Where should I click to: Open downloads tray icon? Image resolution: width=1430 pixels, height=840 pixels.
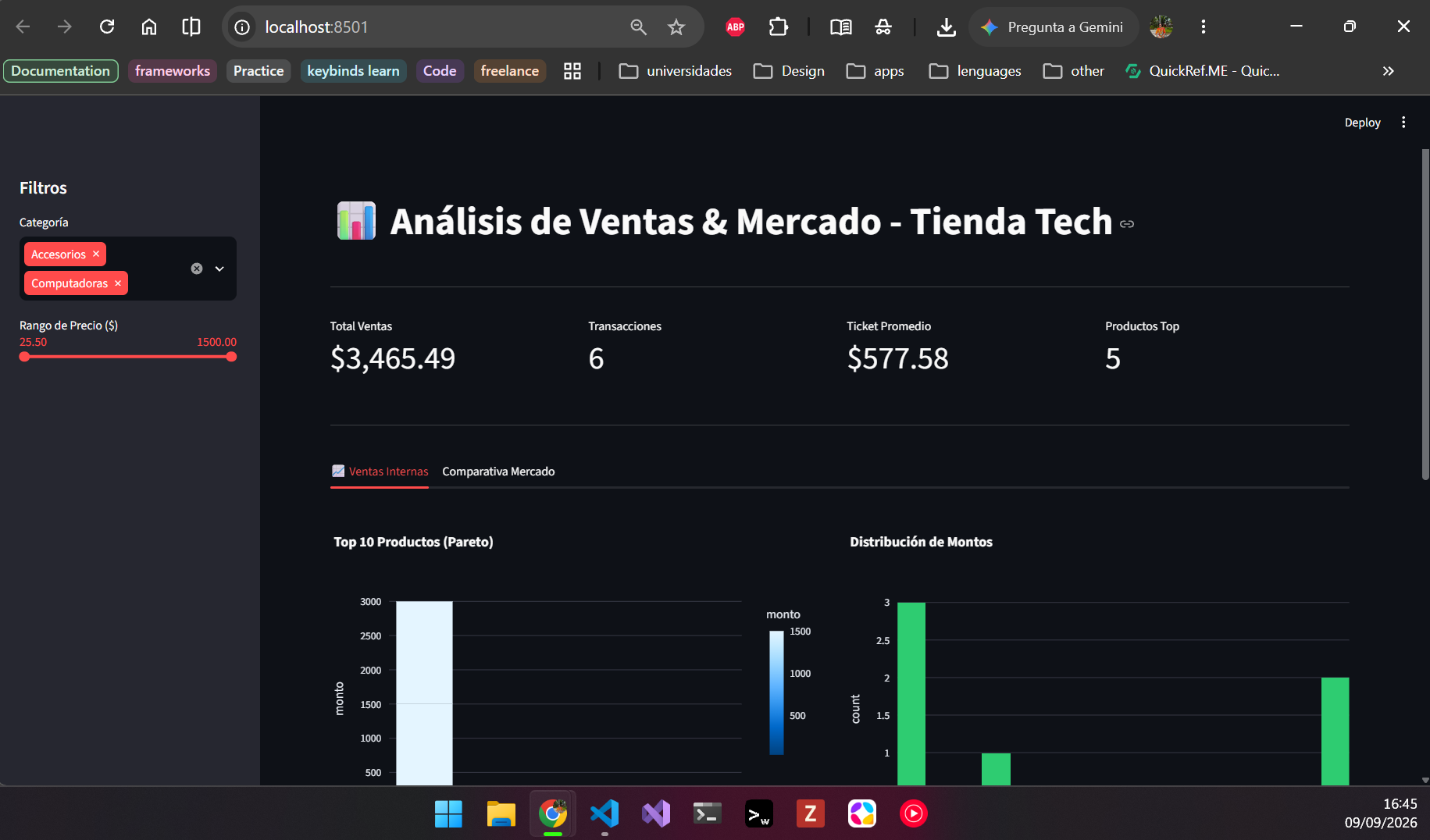tap(947, 27)
